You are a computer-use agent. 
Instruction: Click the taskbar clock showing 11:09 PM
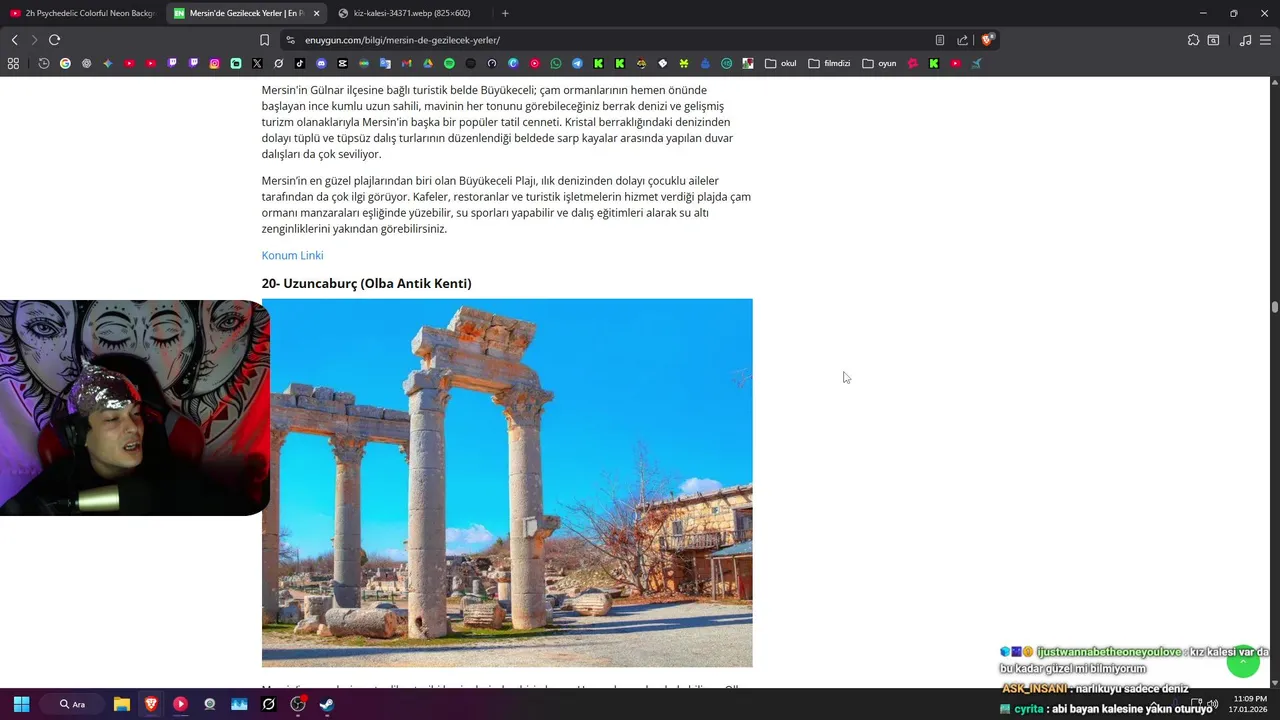pyautogui.click(x=1249, y=704)
